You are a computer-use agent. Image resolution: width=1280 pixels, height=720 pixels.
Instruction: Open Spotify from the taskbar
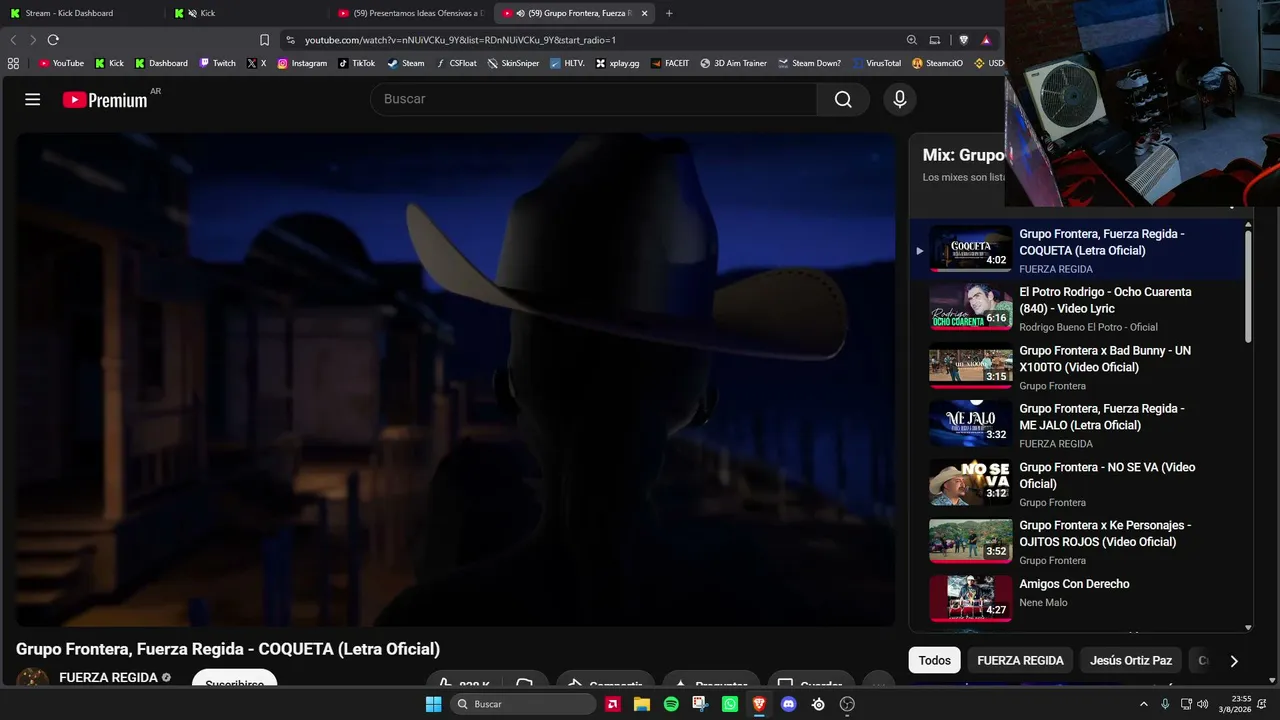coord(671,704)
